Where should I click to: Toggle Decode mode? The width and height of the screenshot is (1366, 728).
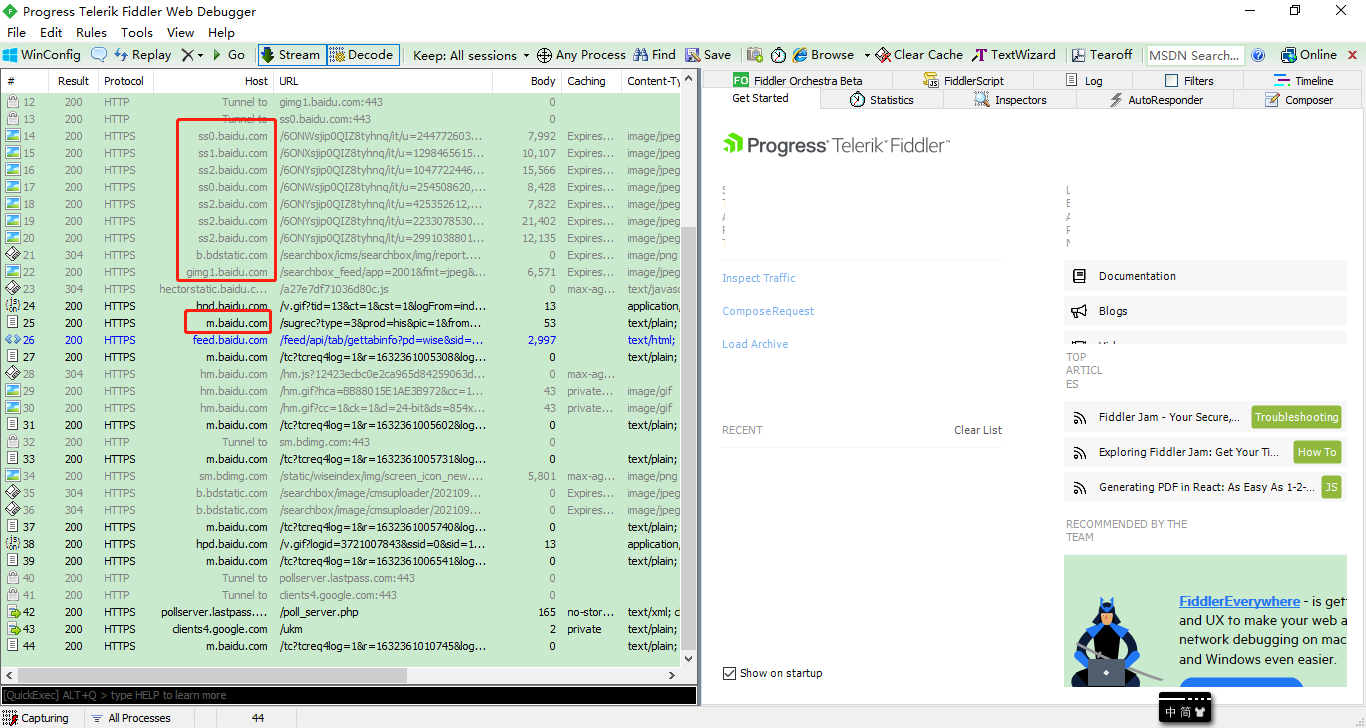(362, 55)
